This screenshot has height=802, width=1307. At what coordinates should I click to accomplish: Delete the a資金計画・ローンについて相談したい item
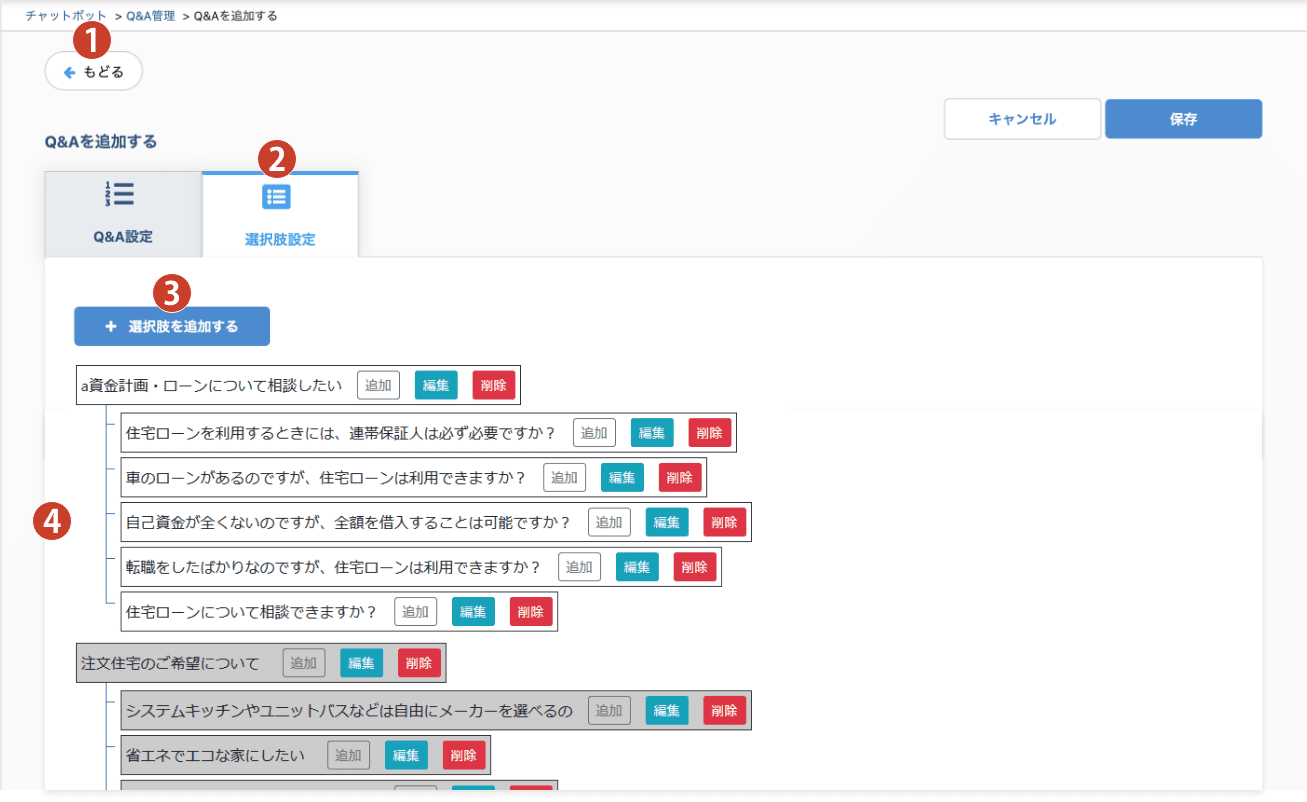pos(494,386)
